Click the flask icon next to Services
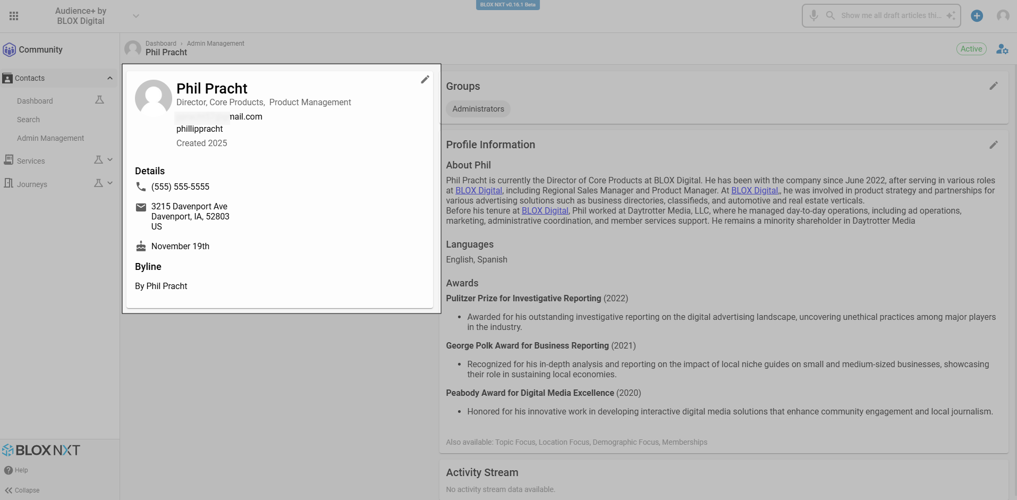Image resolution: width=1017 pixels, height=500 pixels. (99, 160)
